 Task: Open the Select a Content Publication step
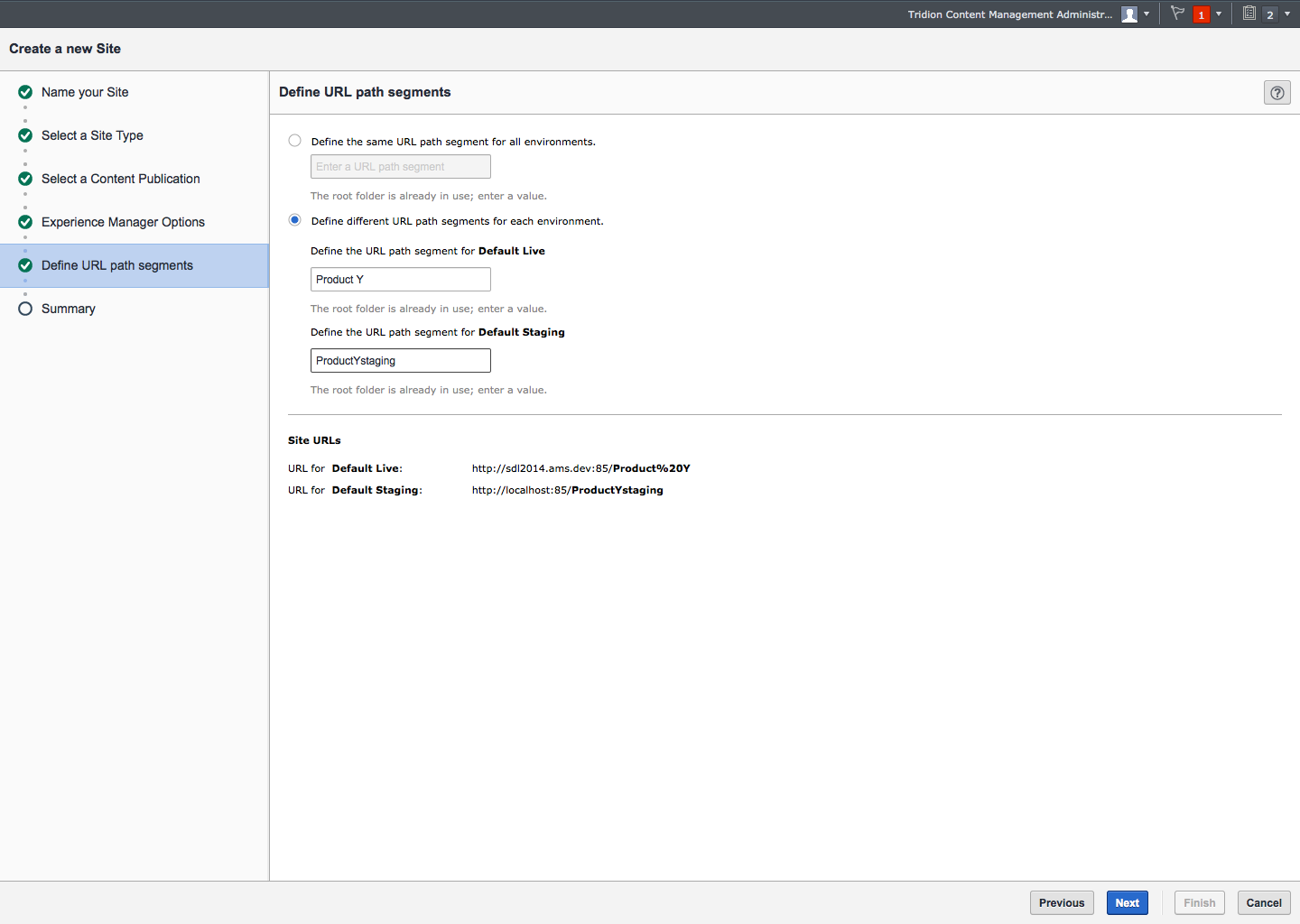pyautogui.click(x=120, y=179)
